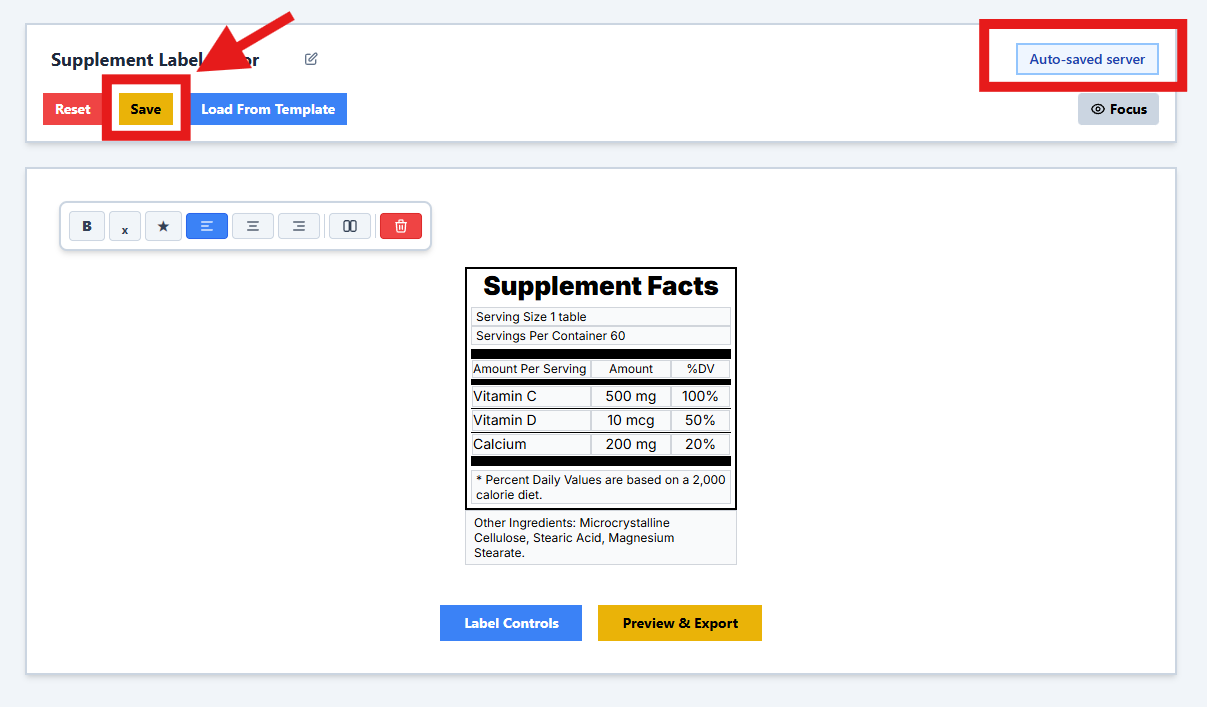Apply subscript with the small x button
The image size is (1207, 707).
[125, 227]
